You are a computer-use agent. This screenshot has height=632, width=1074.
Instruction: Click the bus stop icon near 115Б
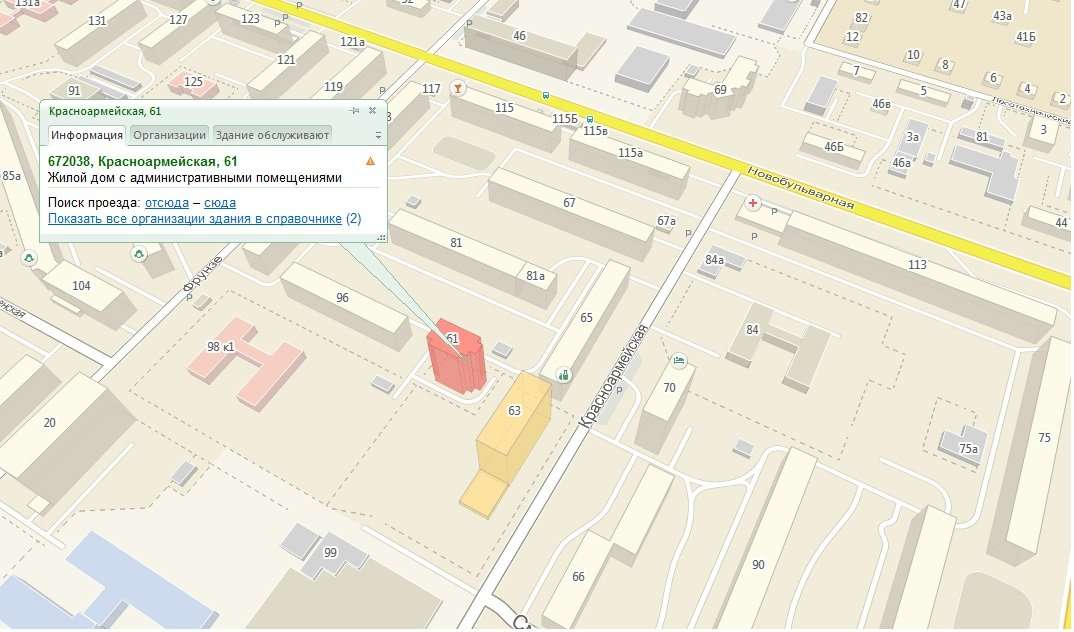click(545, 96)
